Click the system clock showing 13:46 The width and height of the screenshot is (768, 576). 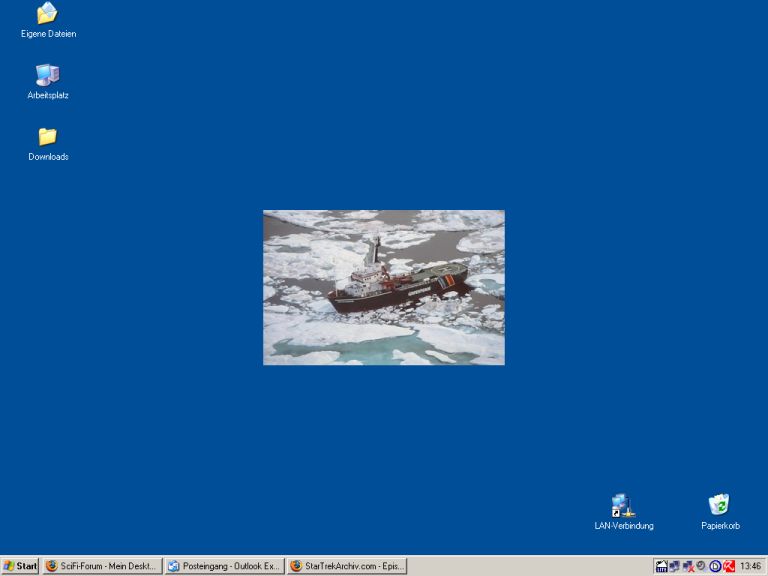coord(750,566)
